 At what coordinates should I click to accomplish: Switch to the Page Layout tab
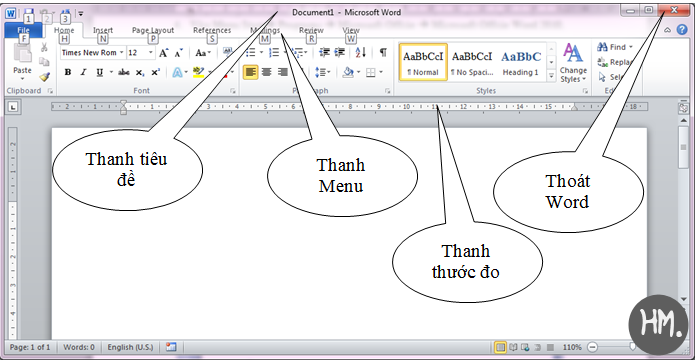pyautogui.click(x=153, y=30)
